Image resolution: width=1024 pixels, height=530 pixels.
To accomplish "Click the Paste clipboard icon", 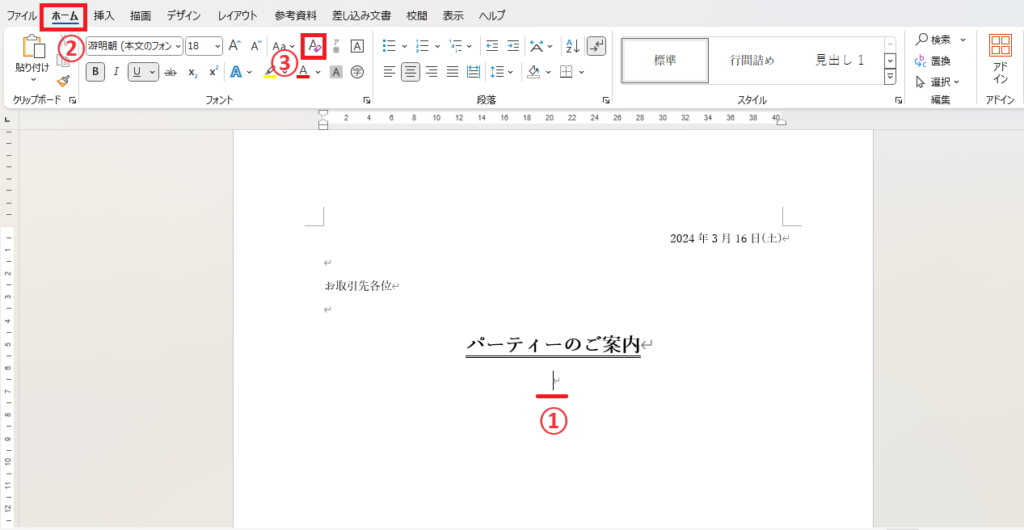I will tap(32, 46).
